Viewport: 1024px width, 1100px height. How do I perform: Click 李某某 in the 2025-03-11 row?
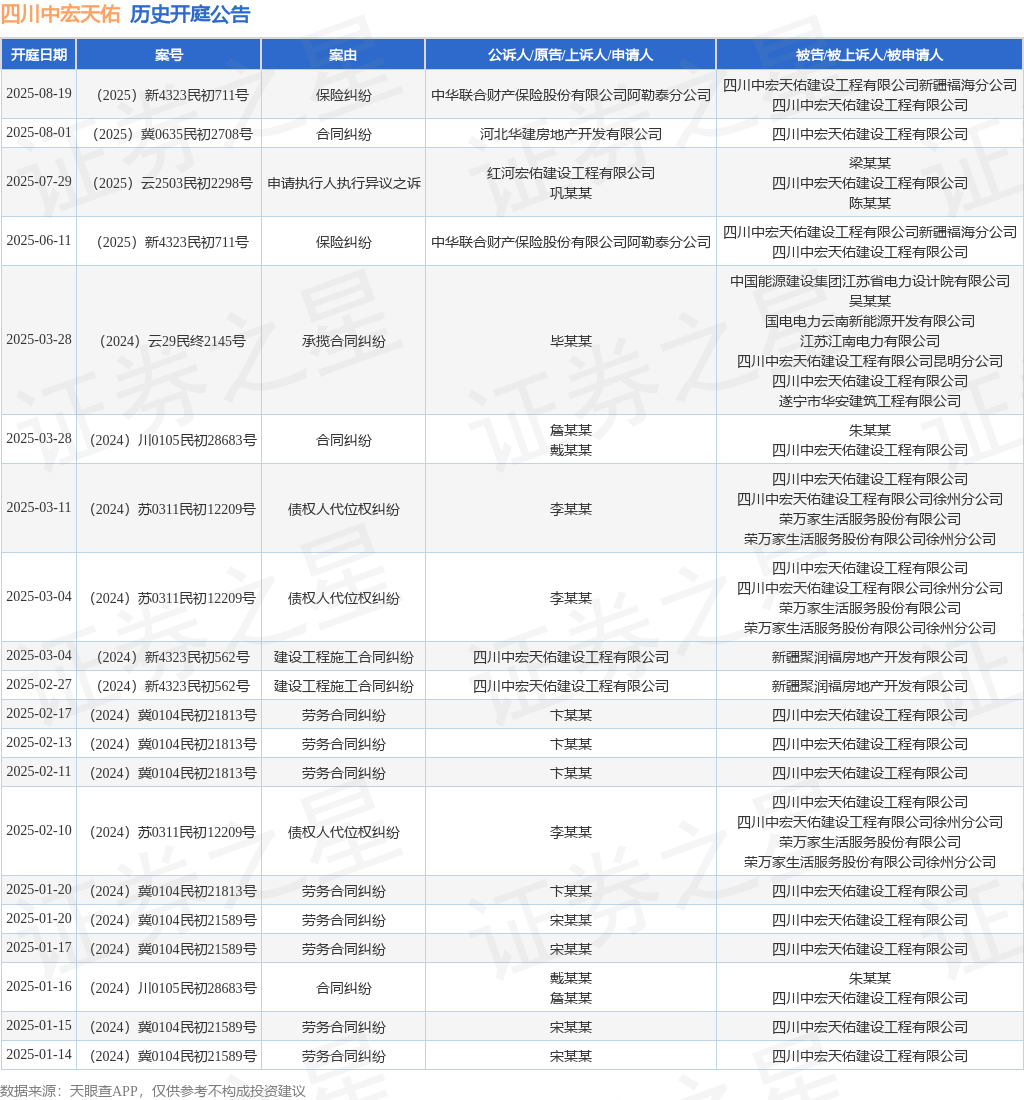(571, 509)
